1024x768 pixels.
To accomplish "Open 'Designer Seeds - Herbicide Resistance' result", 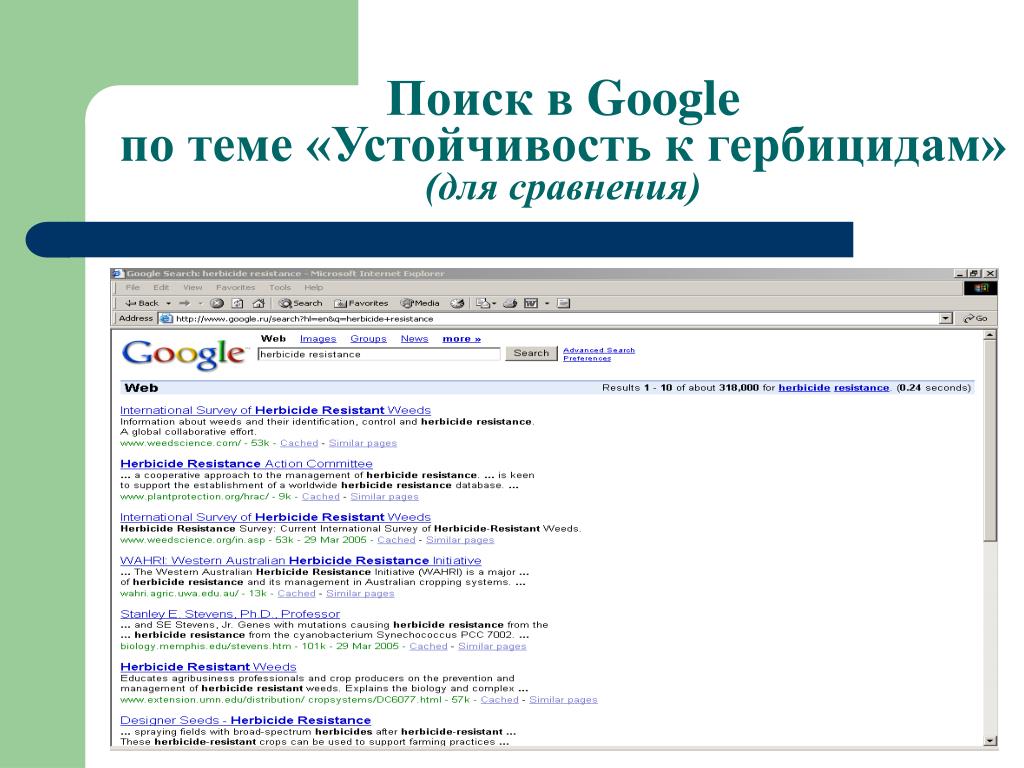I will [x=246, y=720].
